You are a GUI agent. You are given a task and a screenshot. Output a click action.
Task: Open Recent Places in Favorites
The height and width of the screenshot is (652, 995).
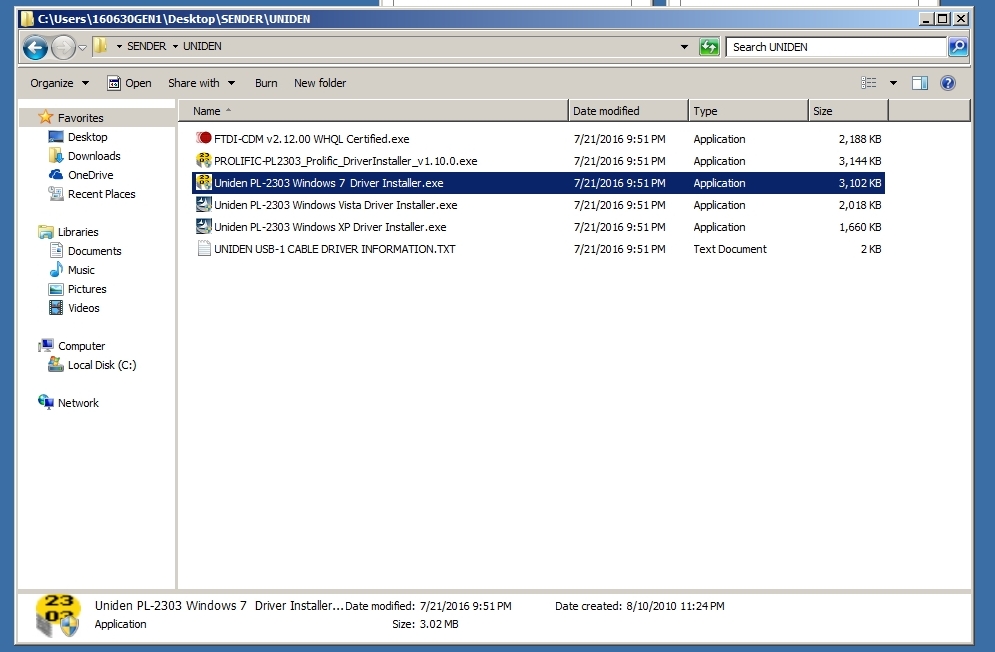click(x=102, y=194)
